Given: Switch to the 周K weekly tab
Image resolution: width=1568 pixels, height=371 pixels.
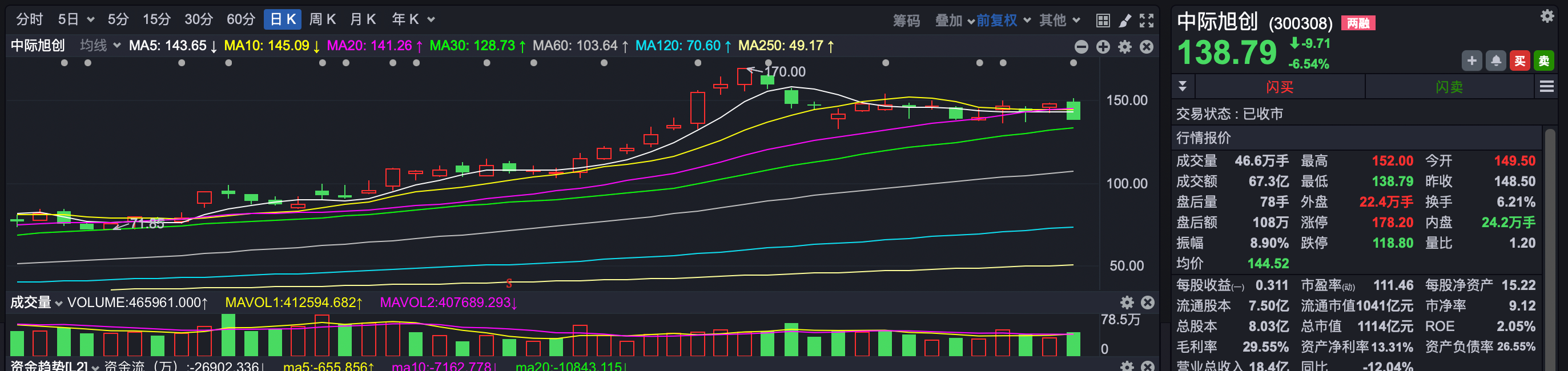Looking at the screenshot, I should click(323, 19).
